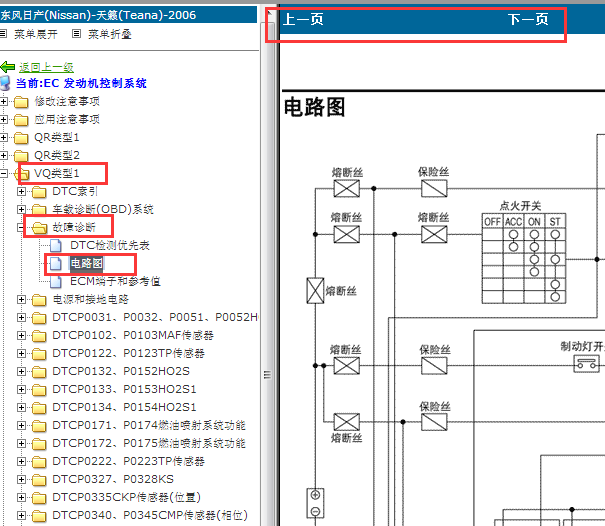Click the DTCP0134、P0154HO2S1 folder icon
605x526 pixels.
click(39, 408)
